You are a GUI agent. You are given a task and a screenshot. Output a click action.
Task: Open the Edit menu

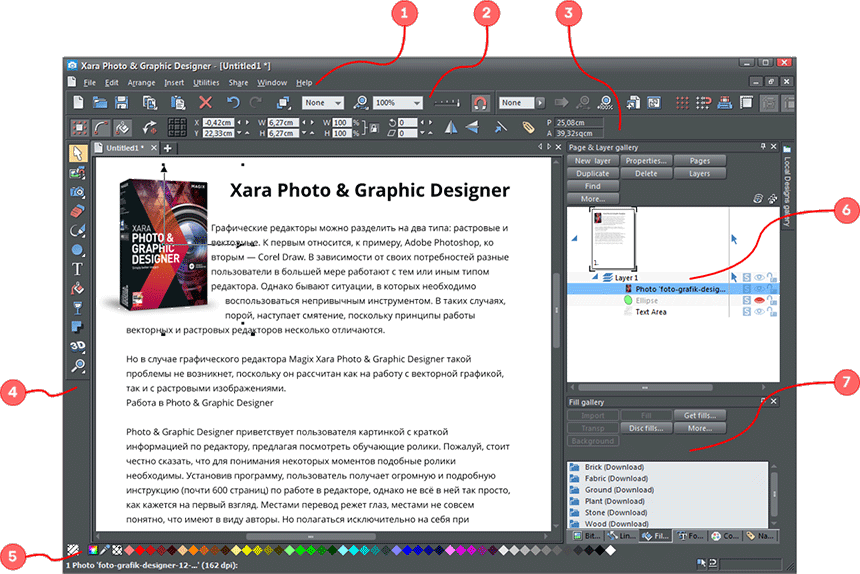(112, 83)
